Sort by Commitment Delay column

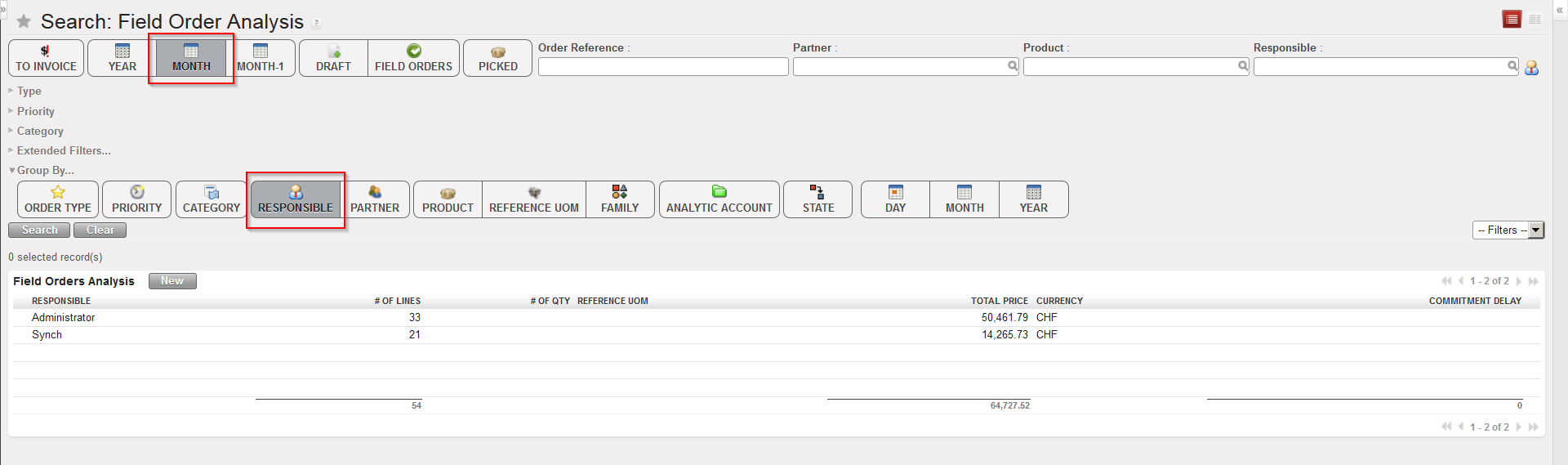pyautogui.click(x=1475, y=301)
